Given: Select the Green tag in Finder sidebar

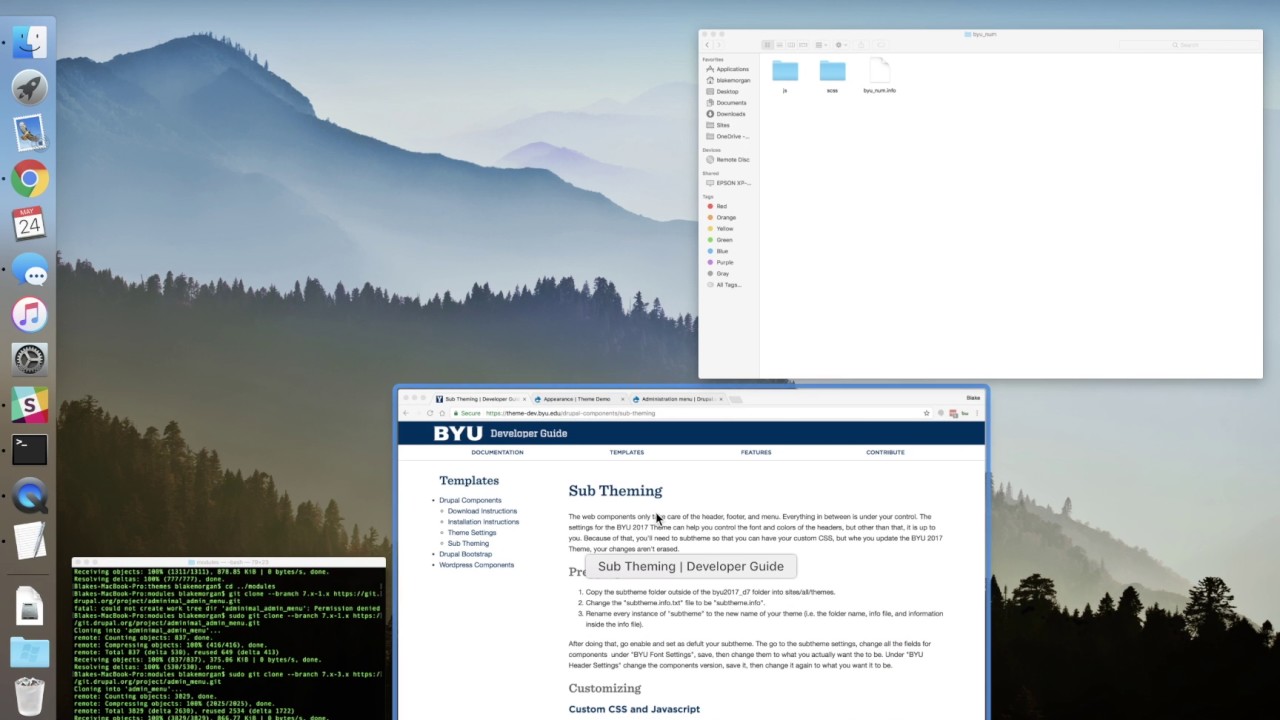Looking at the screenshot, I should [x=724, y=240].
